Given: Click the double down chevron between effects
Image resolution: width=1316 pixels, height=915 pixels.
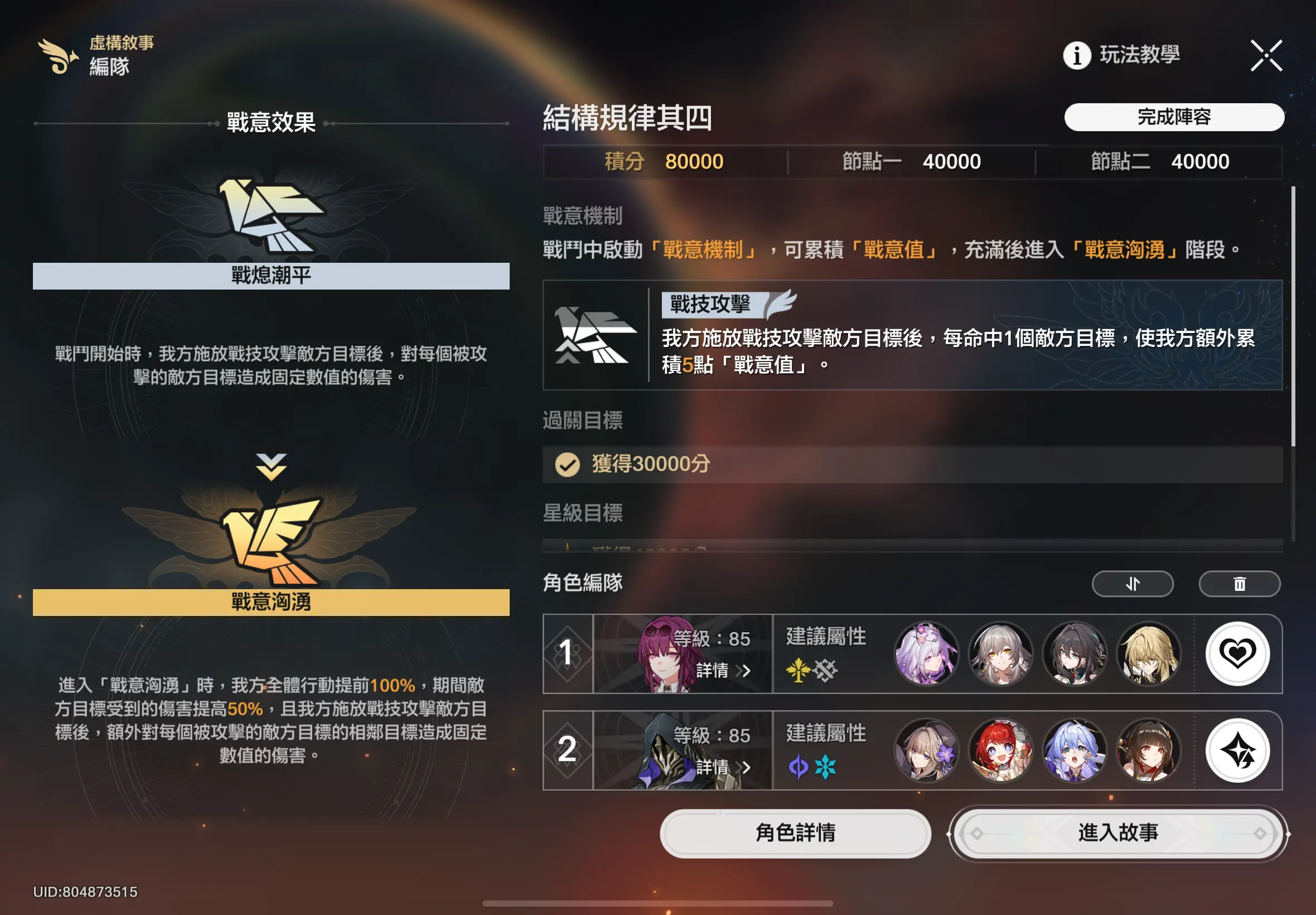Looking at the screenshot, I should tap(271, 466).
